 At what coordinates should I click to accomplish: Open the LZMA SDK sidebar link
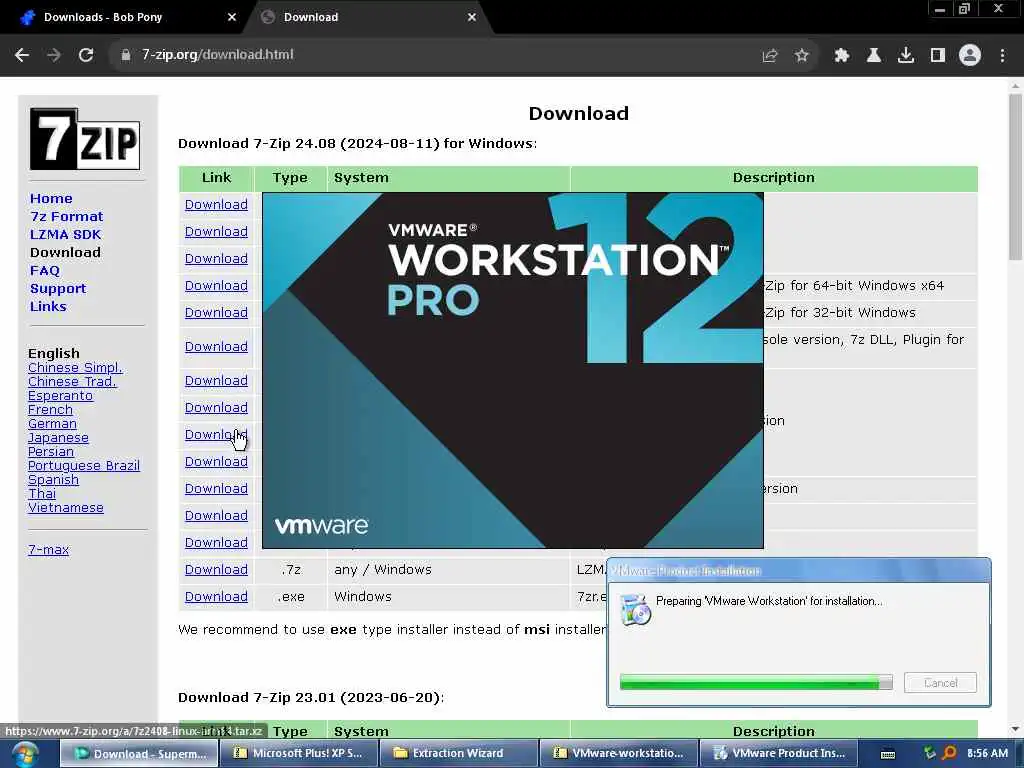click(x=65, y=234)
